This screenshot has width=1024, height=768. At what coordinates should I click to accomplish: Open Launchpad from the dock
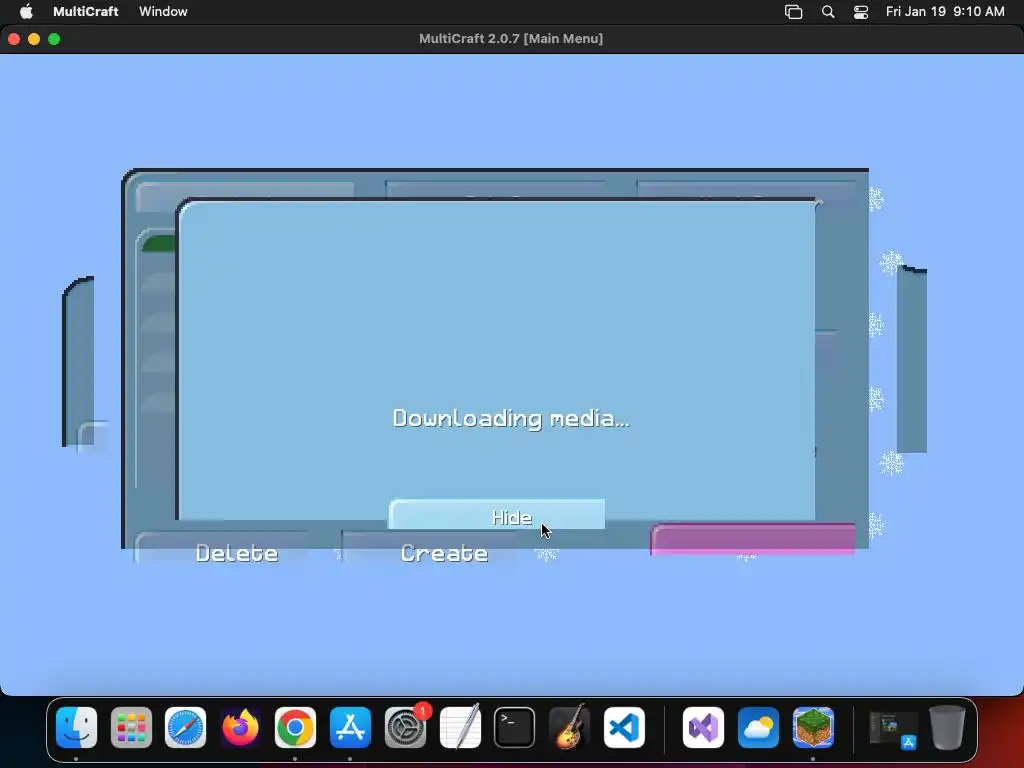pyautogui.click(x=131, y=727)
